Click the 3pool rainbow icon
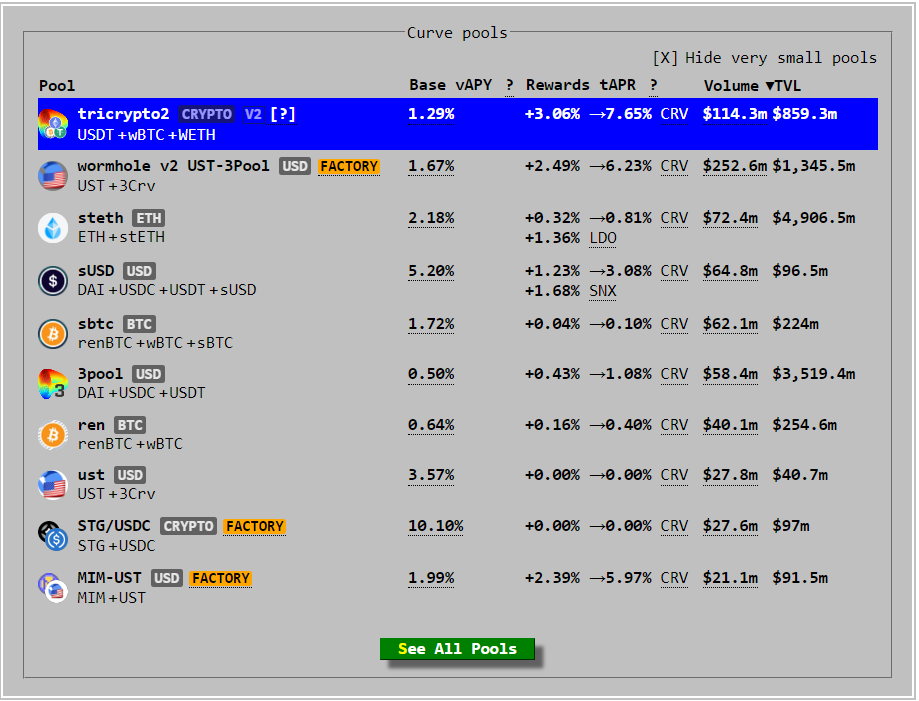The image size is (919, 701). click(53, 383)
